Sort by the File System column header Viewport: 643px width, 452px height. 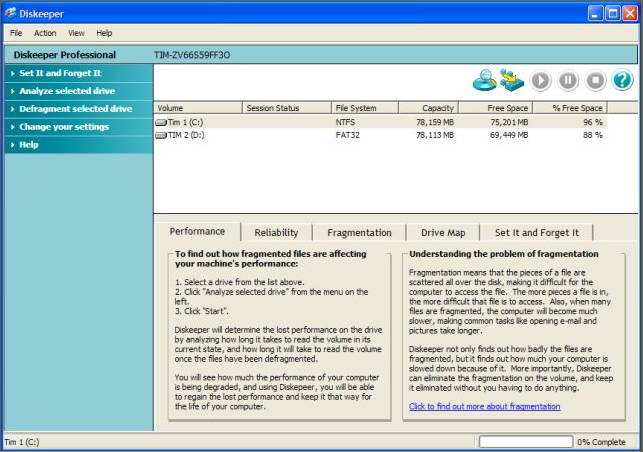click(365, 108)
